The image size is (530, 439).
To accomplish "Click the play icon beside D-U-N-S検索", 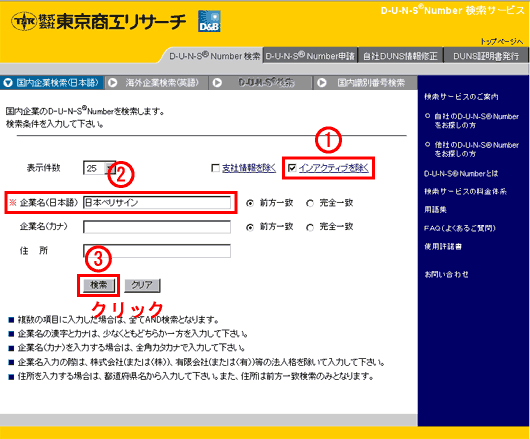I will tap(217, 83).
